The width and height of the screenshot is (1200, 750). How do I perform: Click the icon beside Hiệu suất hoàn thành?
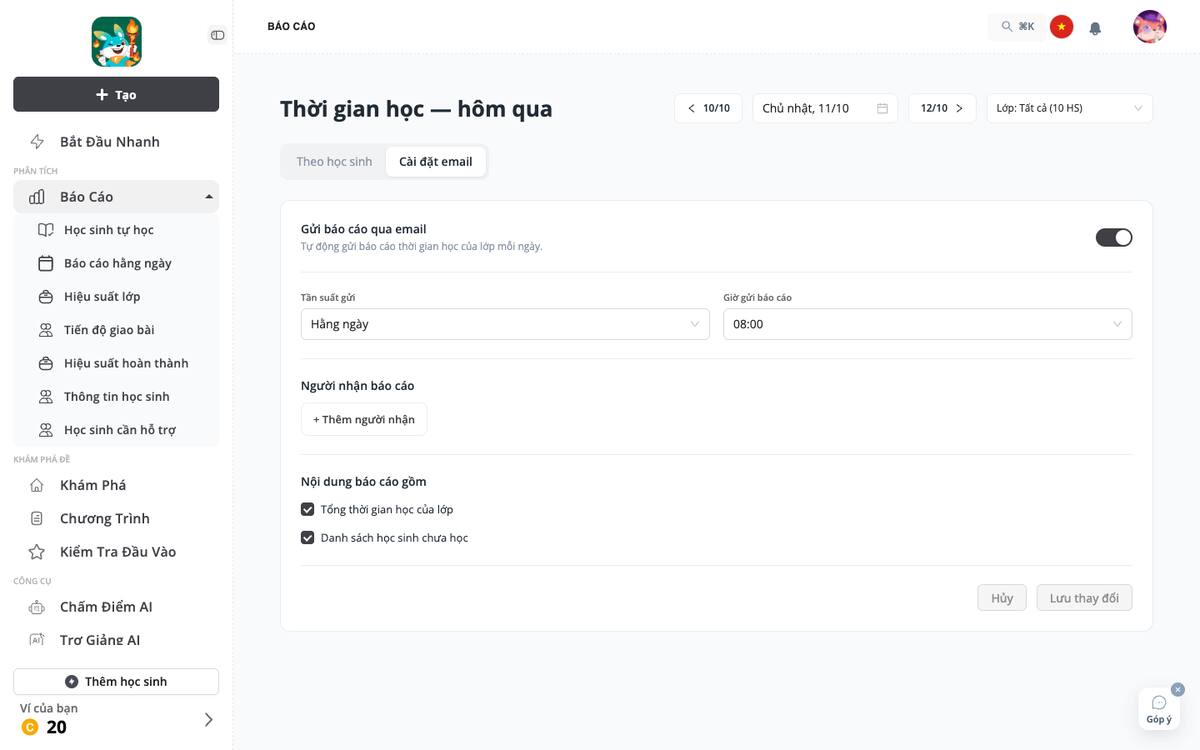[46, 363]
